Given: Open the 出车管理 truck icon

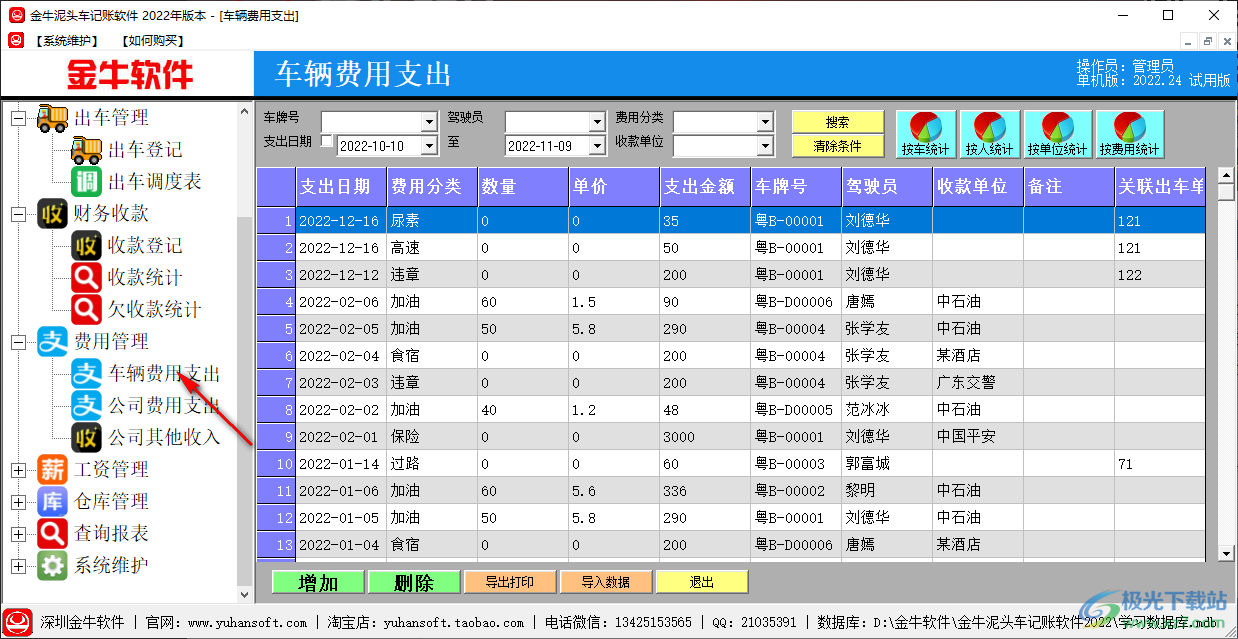Looking at the screenshot, I should (53, 118).
